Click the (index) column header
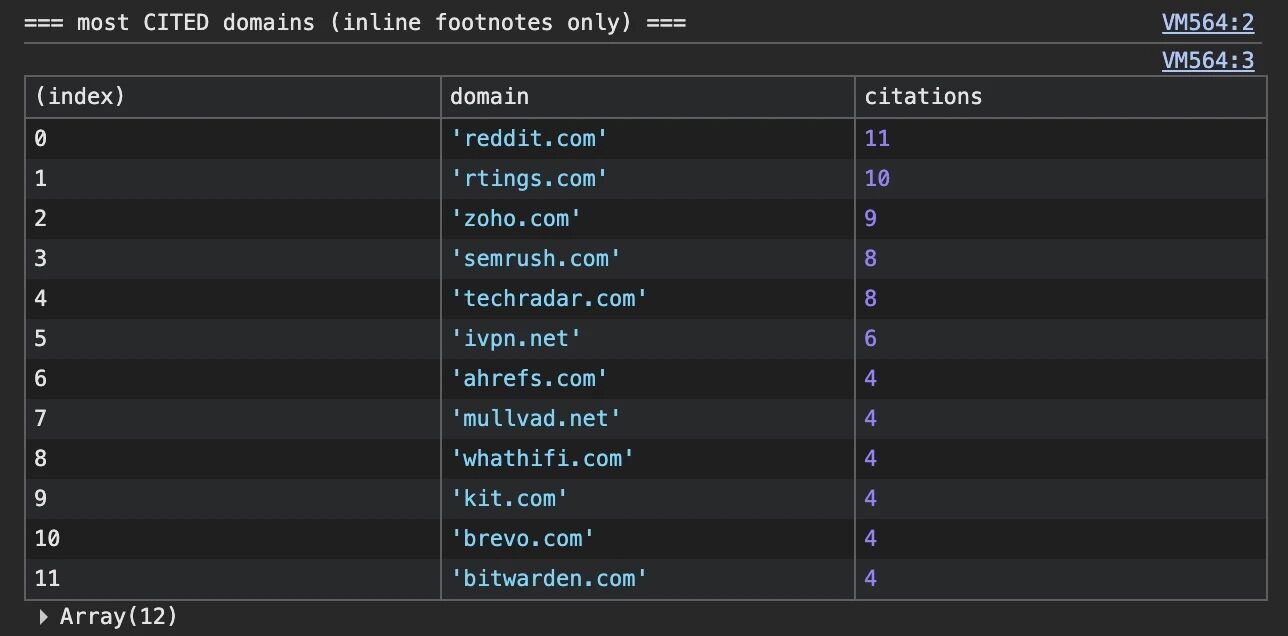Image resolution: width=1288 pixels, height=636 pixels. click(233, 97)
